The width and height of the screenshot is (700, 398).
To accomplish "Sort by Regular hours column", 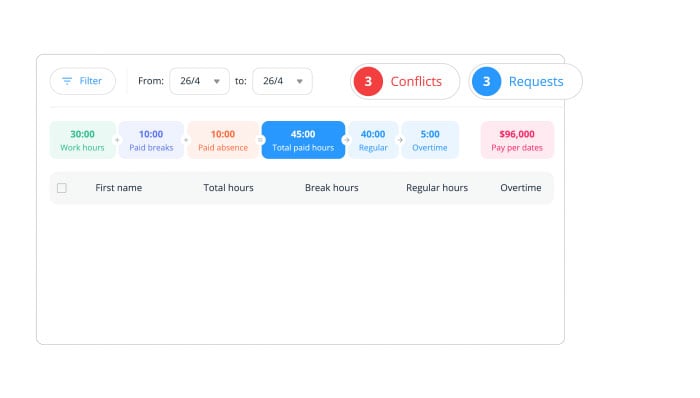I will tap(437, 188).
